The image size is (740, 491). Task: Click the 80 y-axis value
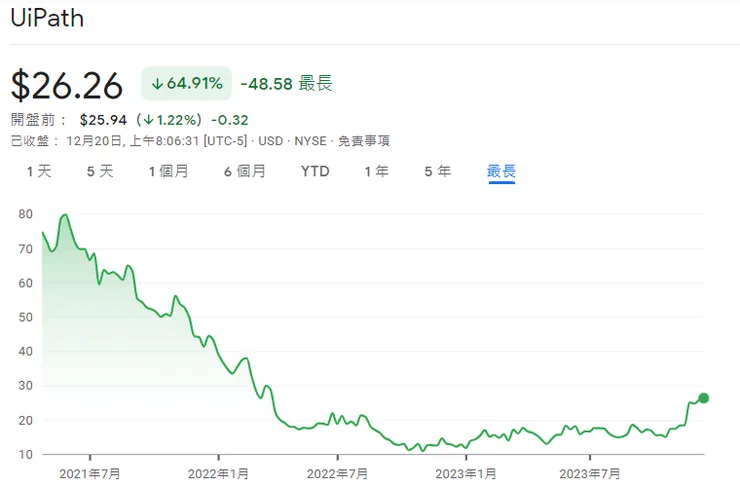[25, 214]
